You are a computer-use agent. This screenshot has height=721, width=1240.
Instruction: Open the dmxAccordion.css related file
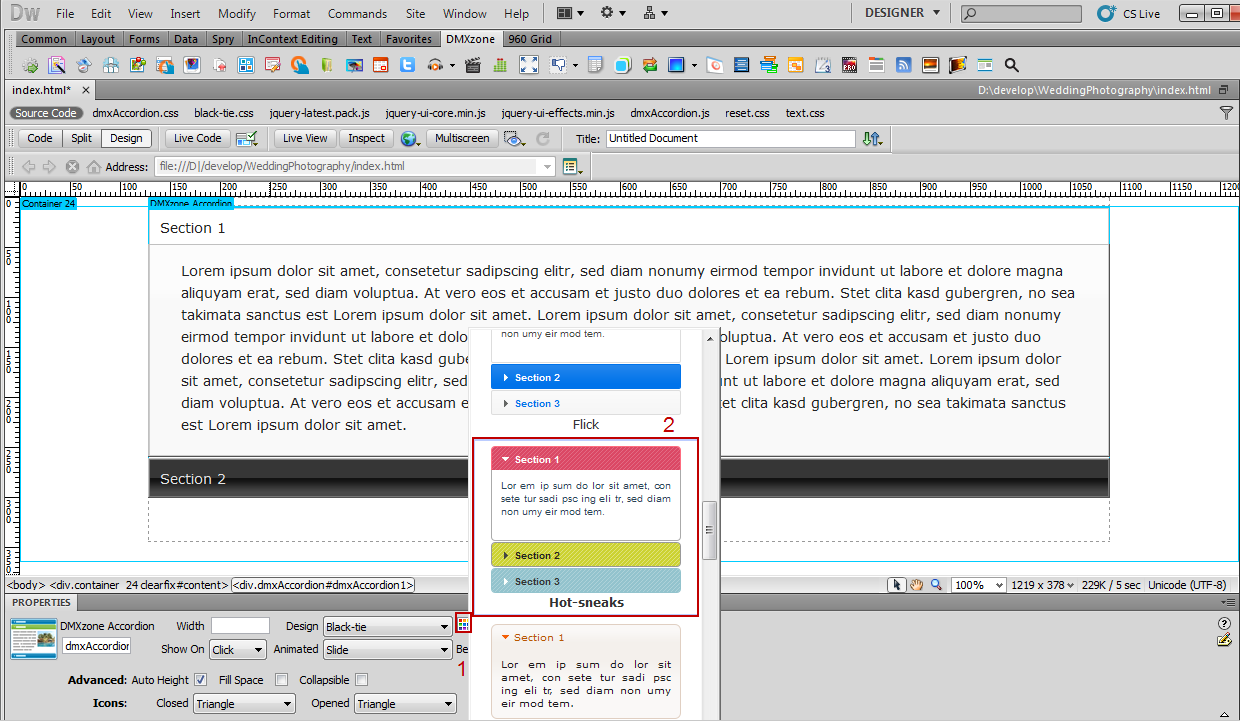pos(135,114)
